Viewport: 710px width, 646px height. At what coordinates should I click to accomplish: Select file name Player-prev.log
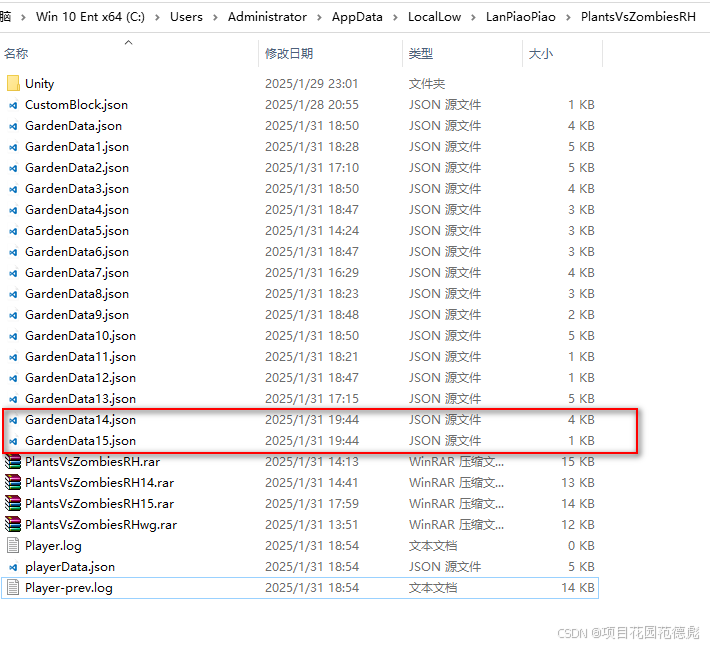point(69,588)
